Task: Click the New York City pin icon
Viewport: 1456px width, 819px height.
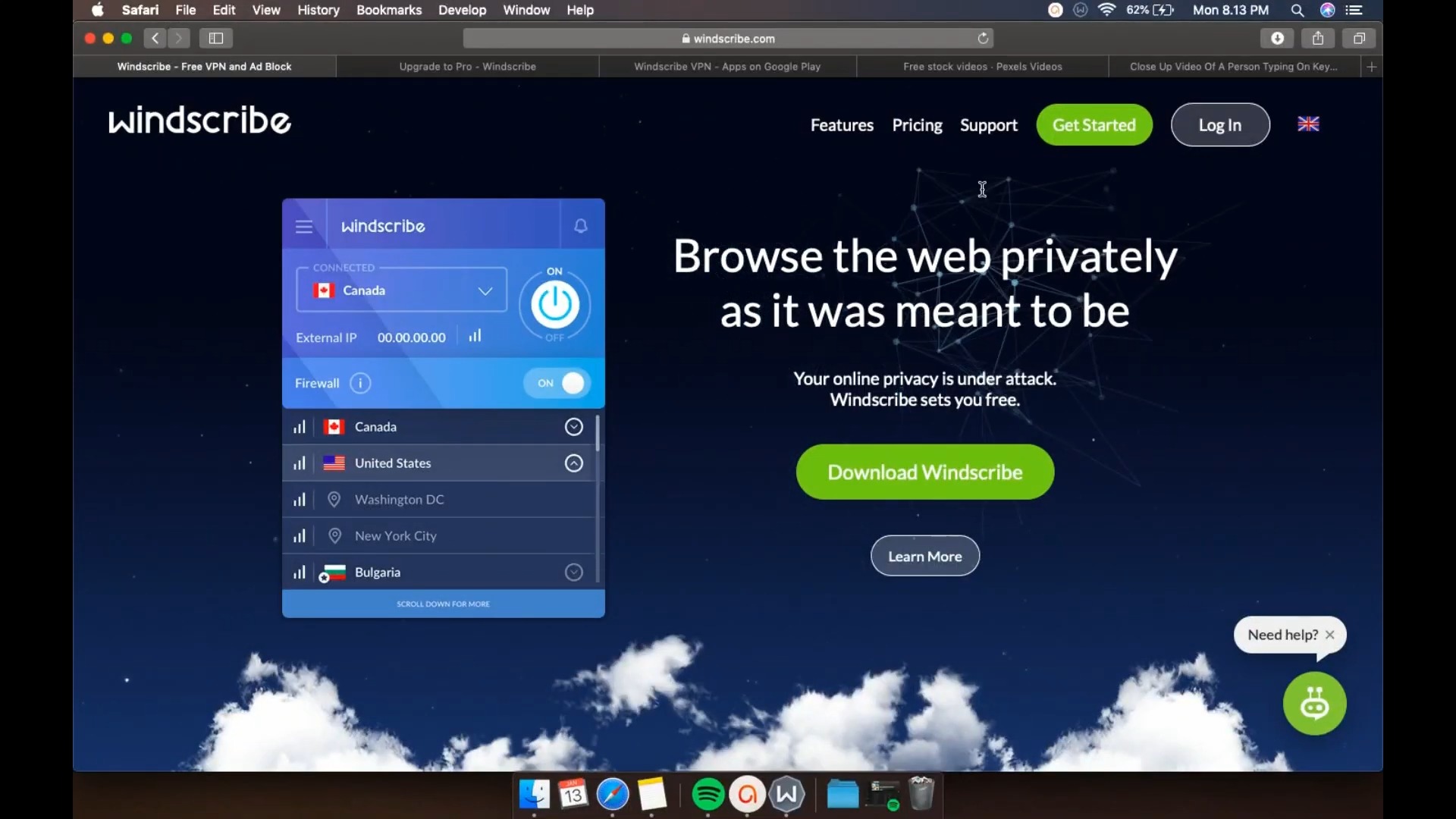Action: click(x=334, y=536)
